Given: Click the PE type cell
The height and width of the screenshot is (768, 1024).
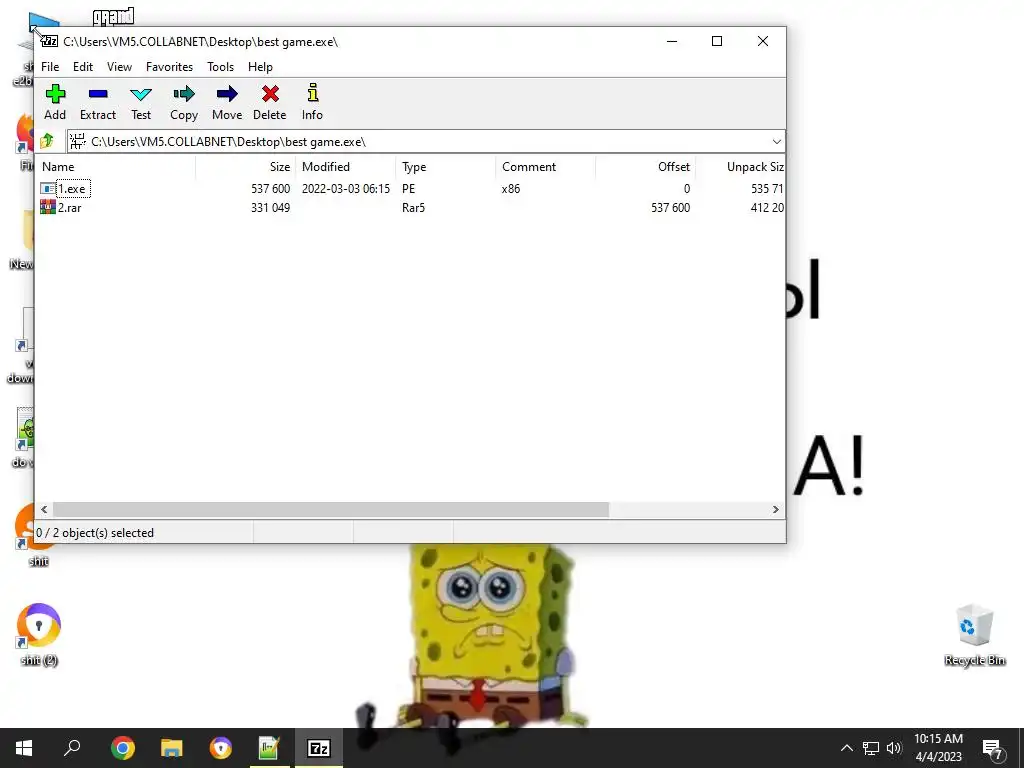Looking at the screenshot, I should click(408, 189).
